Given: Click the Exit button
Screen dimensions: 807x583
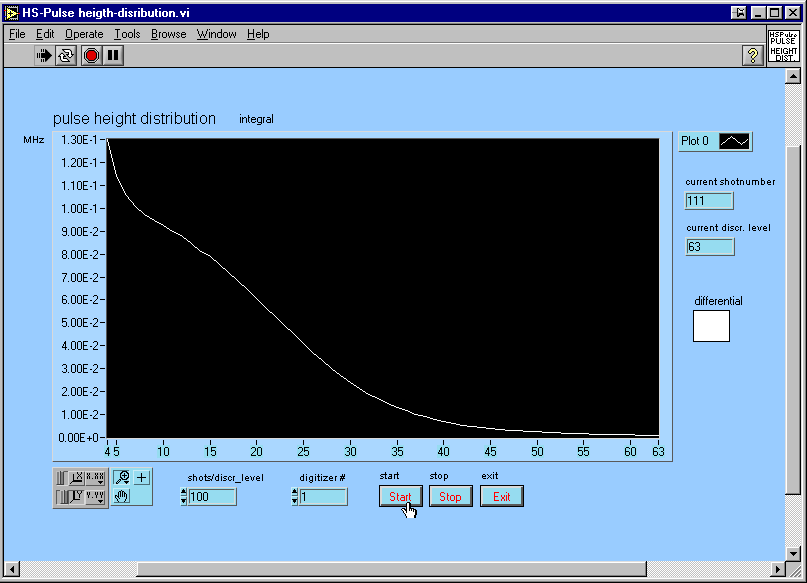Looking at the screenshot, I should (502, 497).
